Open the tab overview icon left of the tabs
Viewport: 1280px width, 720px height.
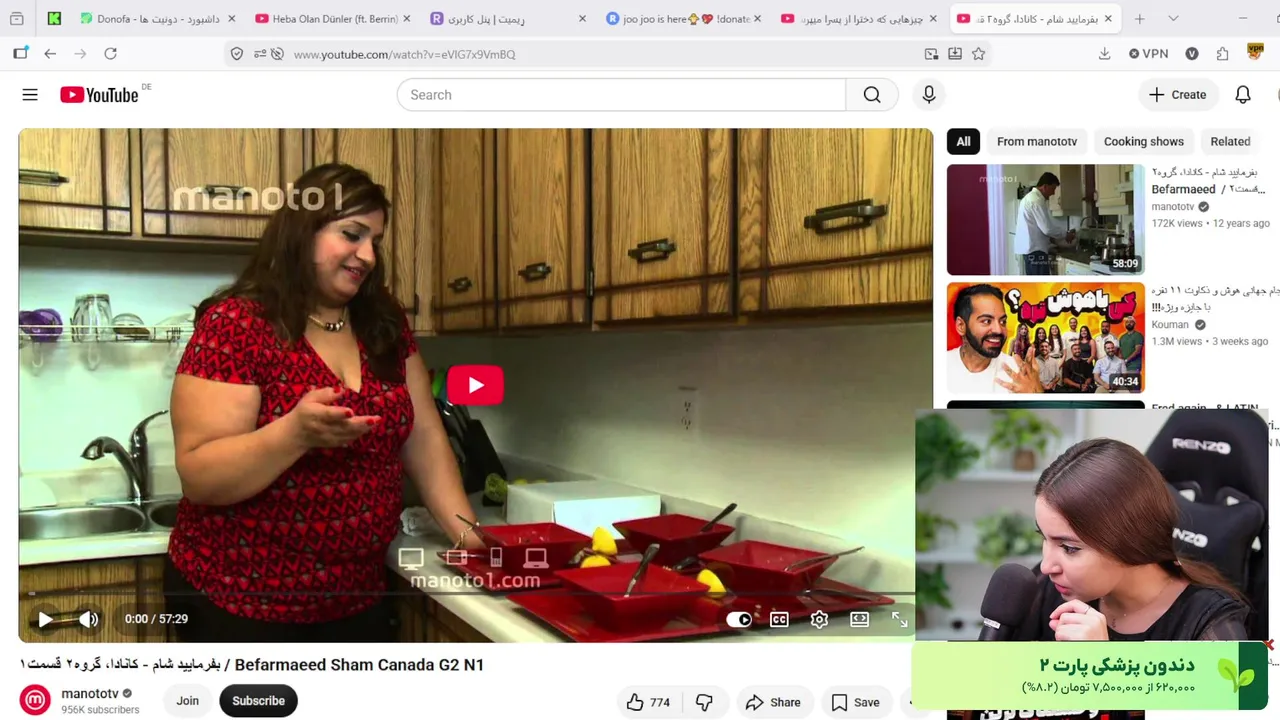click(17, 18)
